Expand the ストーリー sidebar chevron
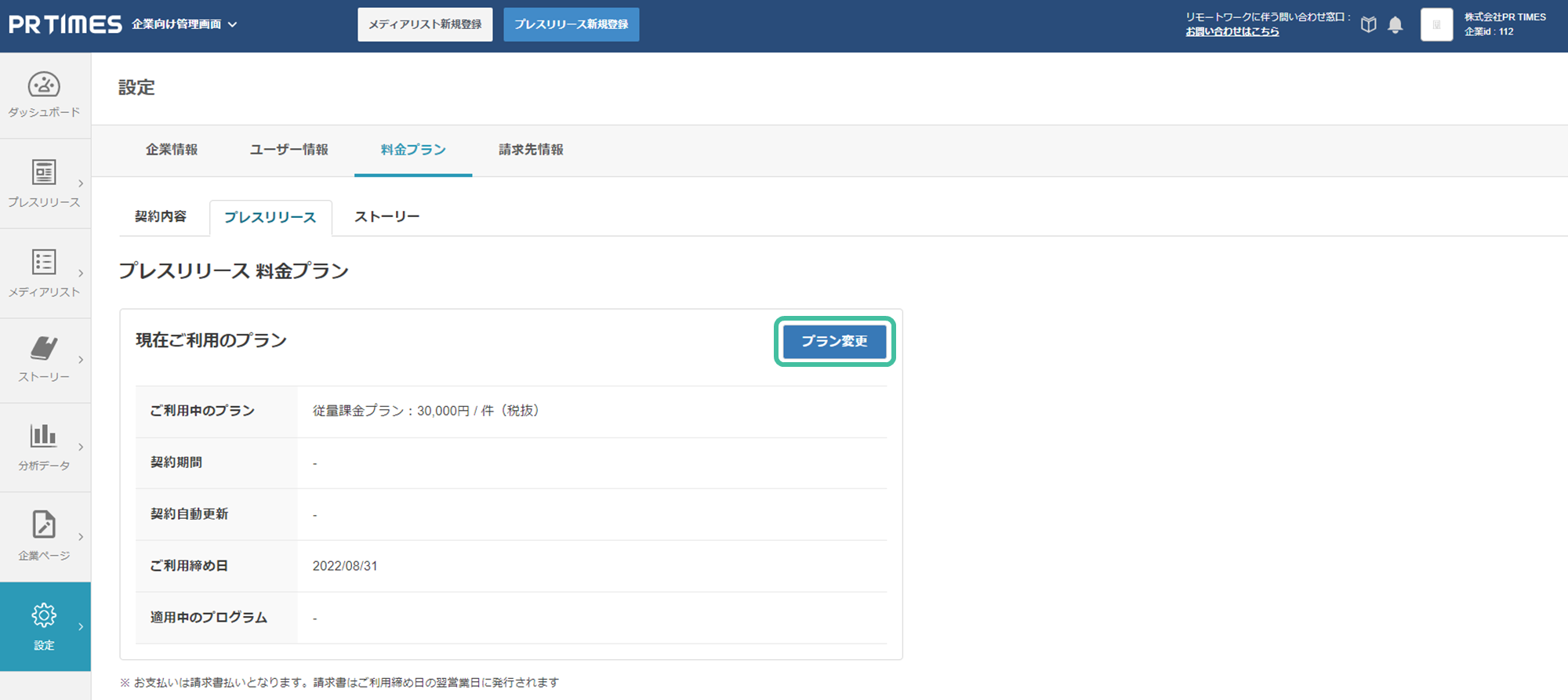 (81, 360)
